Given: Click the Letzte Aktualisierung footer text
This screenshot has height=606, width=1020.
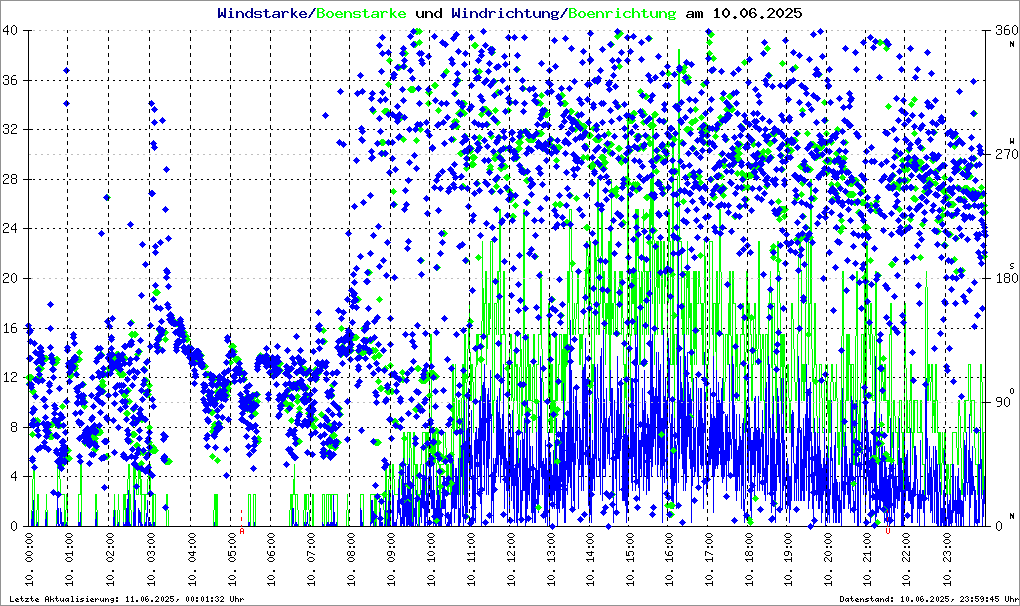Looking at the screenshot, I should [x=124, y=599].
